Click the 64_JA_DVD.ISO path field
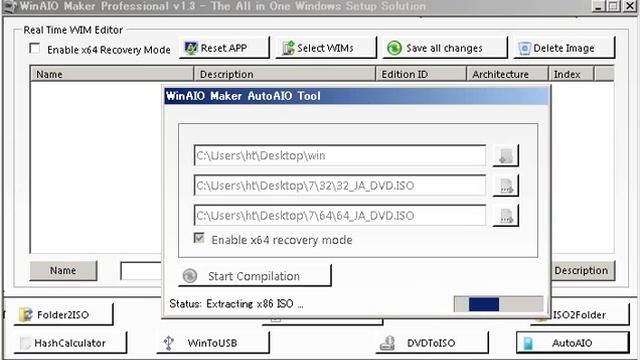 340,215
